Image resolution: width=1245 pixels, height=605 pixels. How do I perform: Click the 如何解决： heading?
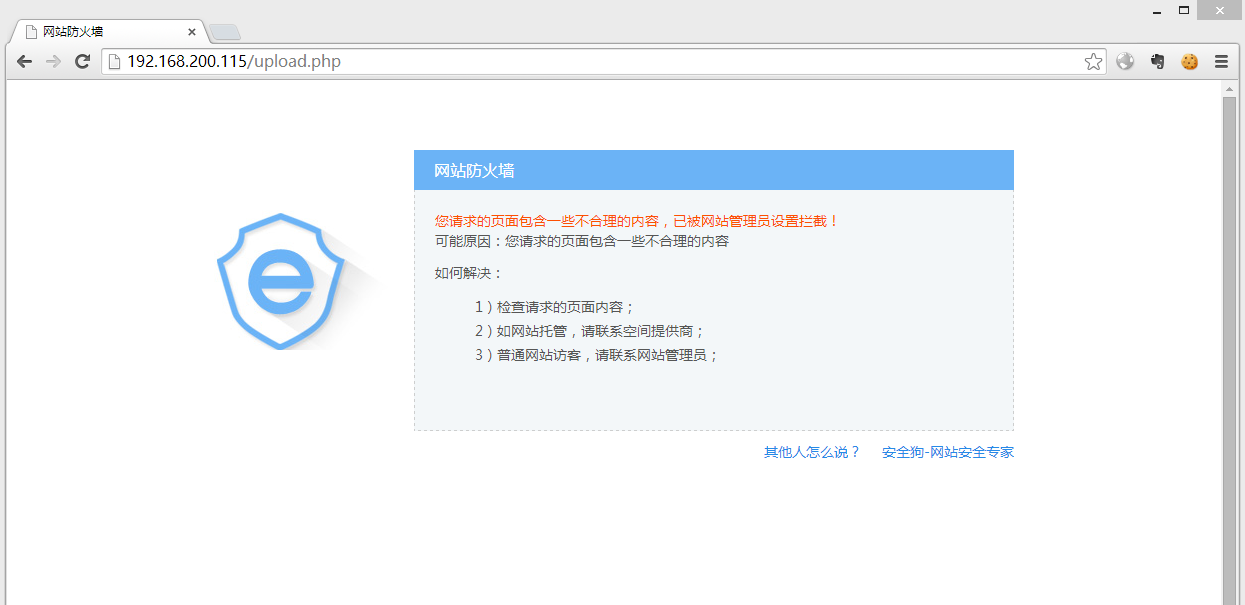(469, 273)
